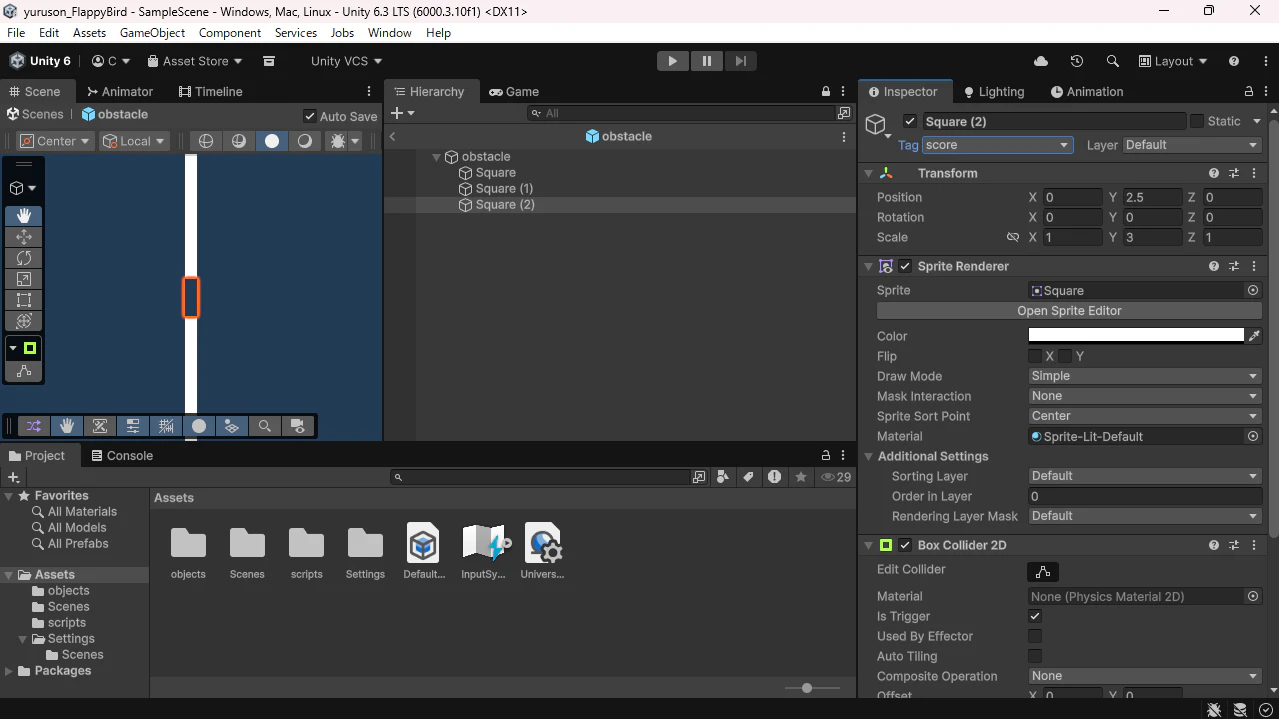Toggle the Auto Save checkbox
The image size is (1279, 719).
point(310,116)
